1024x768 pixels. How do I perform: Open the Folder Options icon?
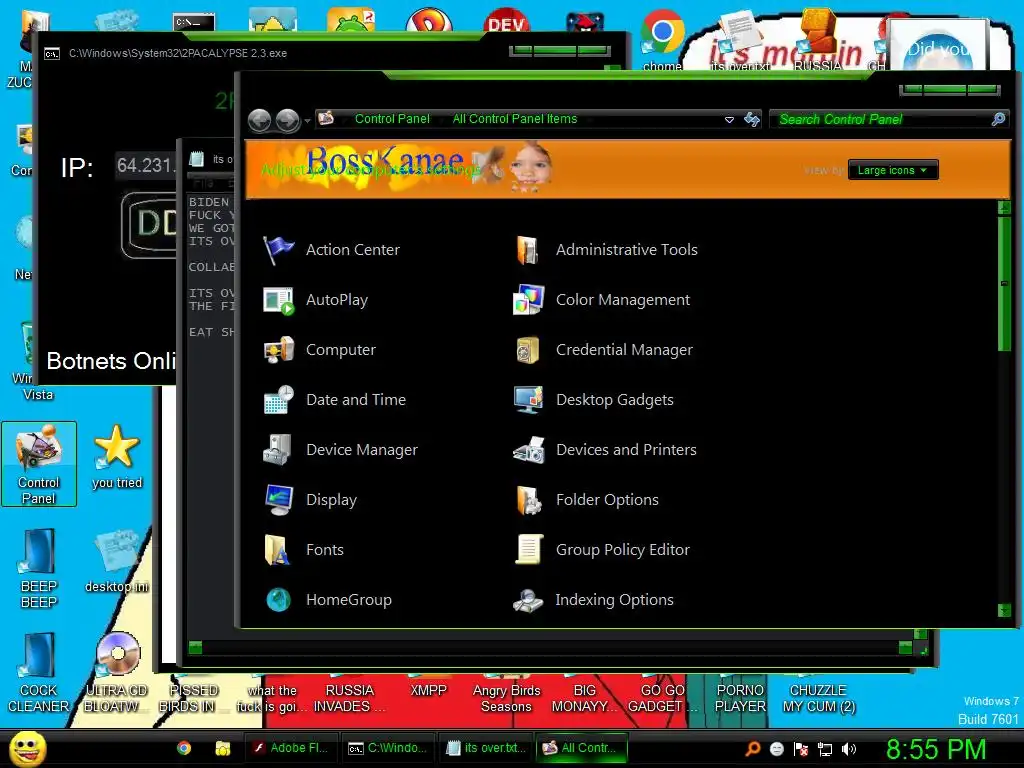(x=528, y=500)
